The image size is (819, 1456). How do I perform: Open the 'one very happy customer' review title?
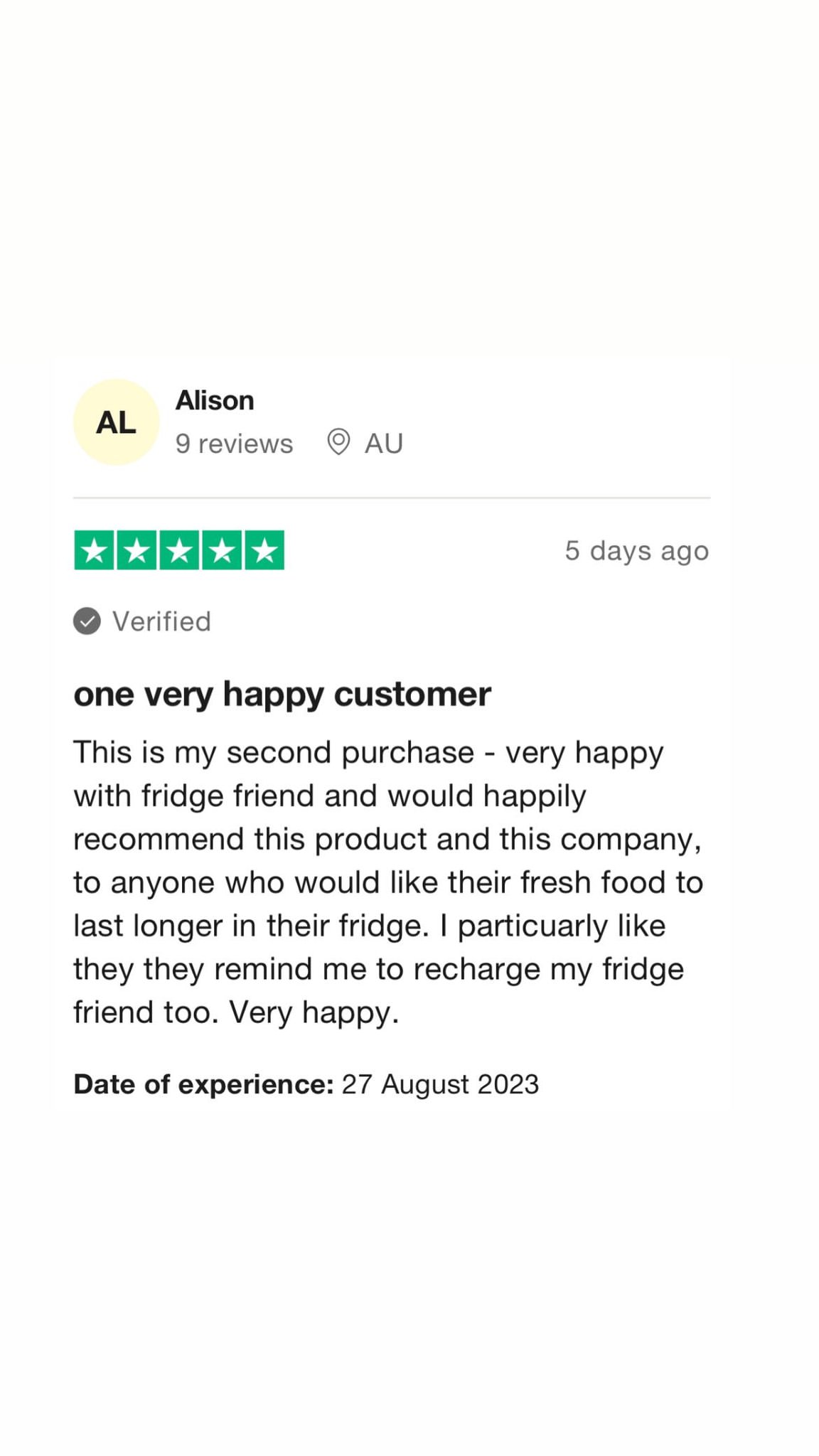point(282,695)
